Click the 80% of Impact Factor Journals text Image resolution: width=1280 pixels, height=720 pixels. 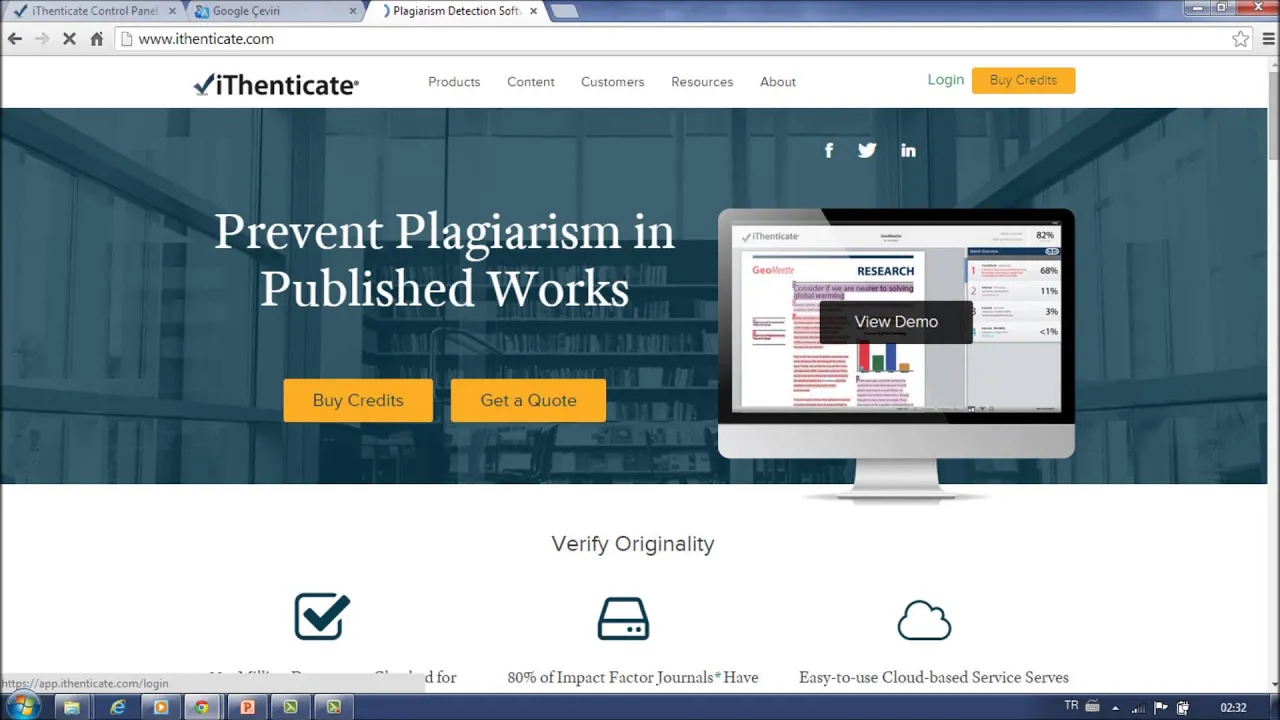(633, 678)
